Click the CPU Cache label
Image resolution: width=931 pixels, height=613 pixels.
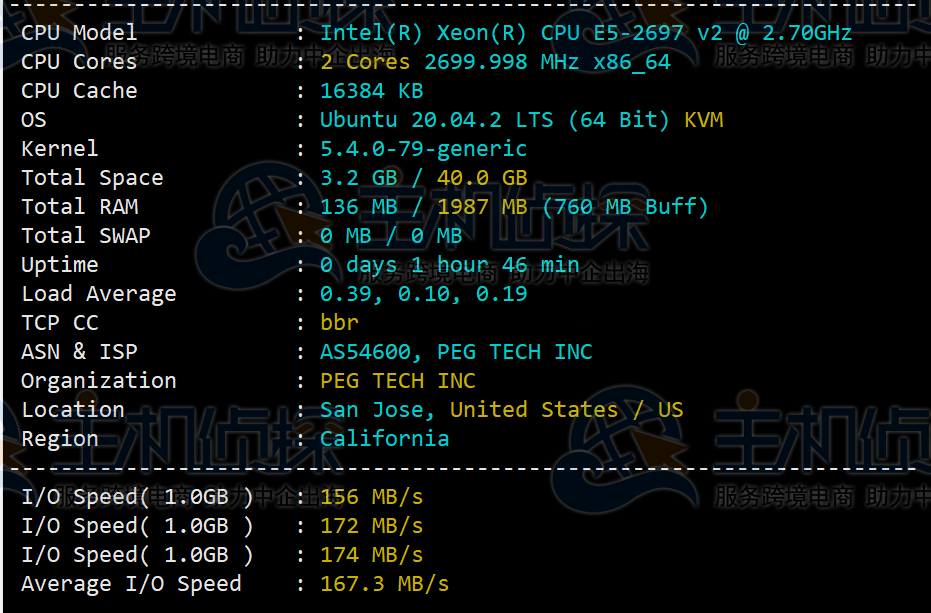[79, 91]
